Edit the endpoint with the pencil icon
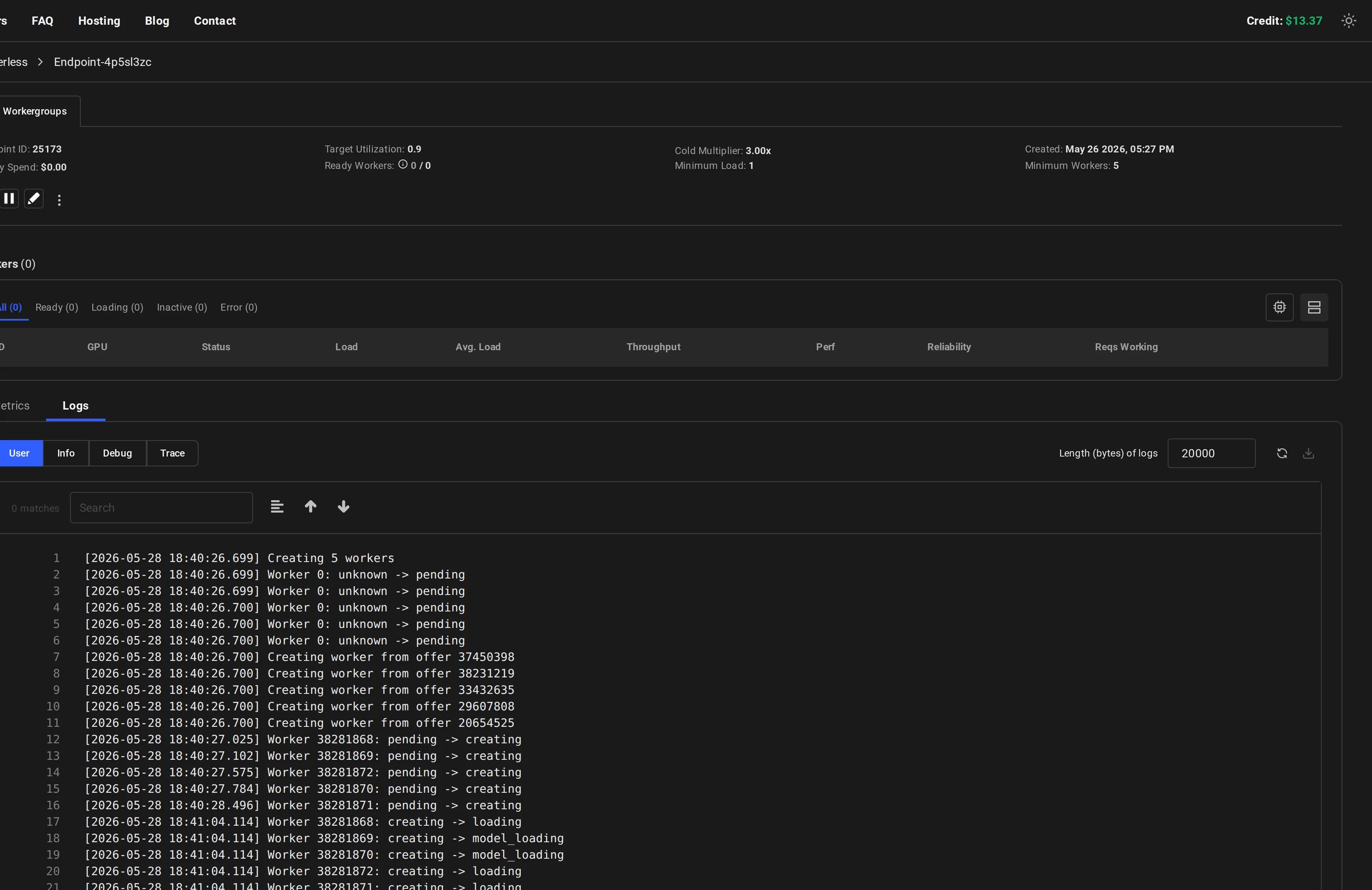This screenshot has width=1372, height=890. click(x=34, y=199)
